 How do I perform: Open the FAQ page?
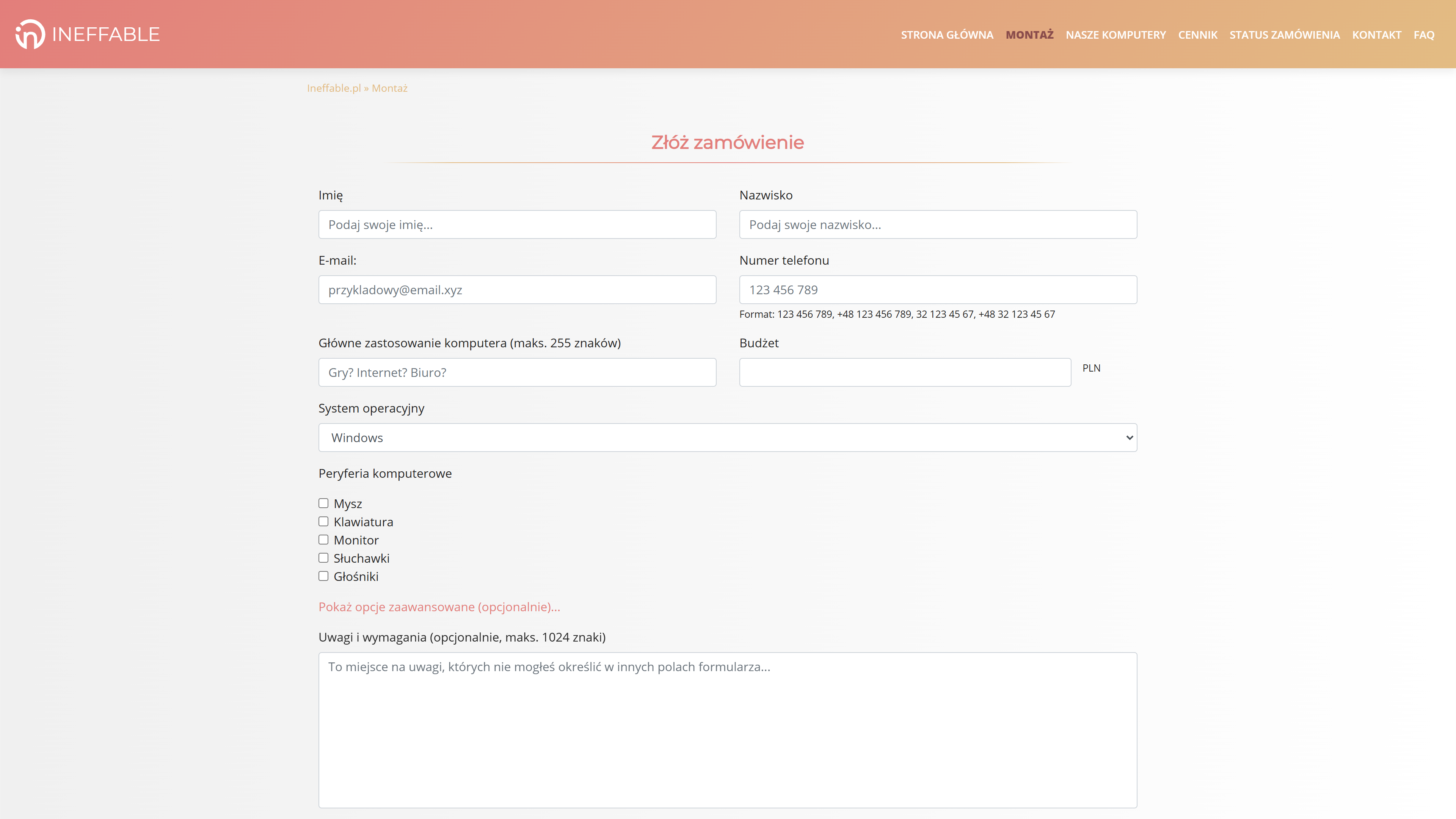(x=1424, y=35)
